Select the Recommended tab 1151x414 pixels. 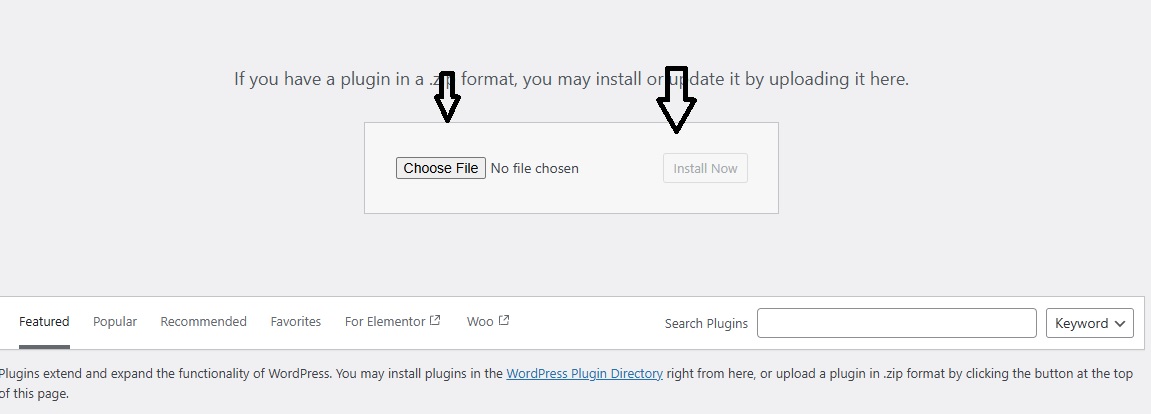pos(203,322)
